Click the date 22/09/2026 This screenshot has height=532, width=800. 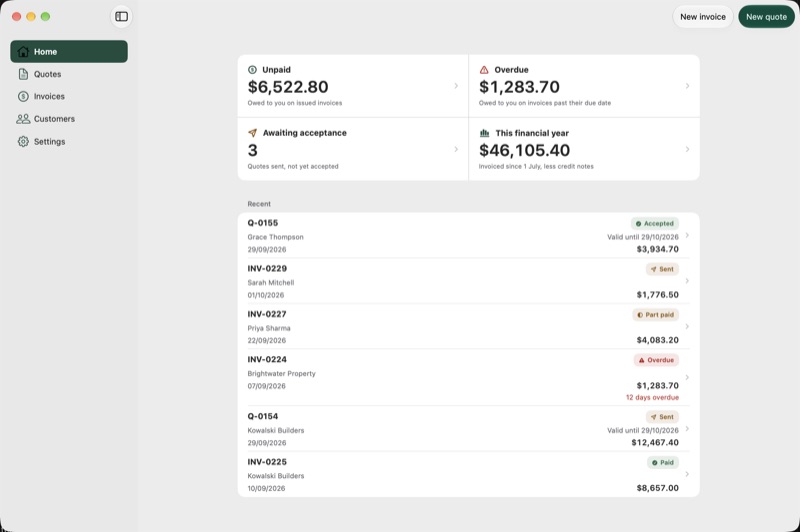point(267,341)
